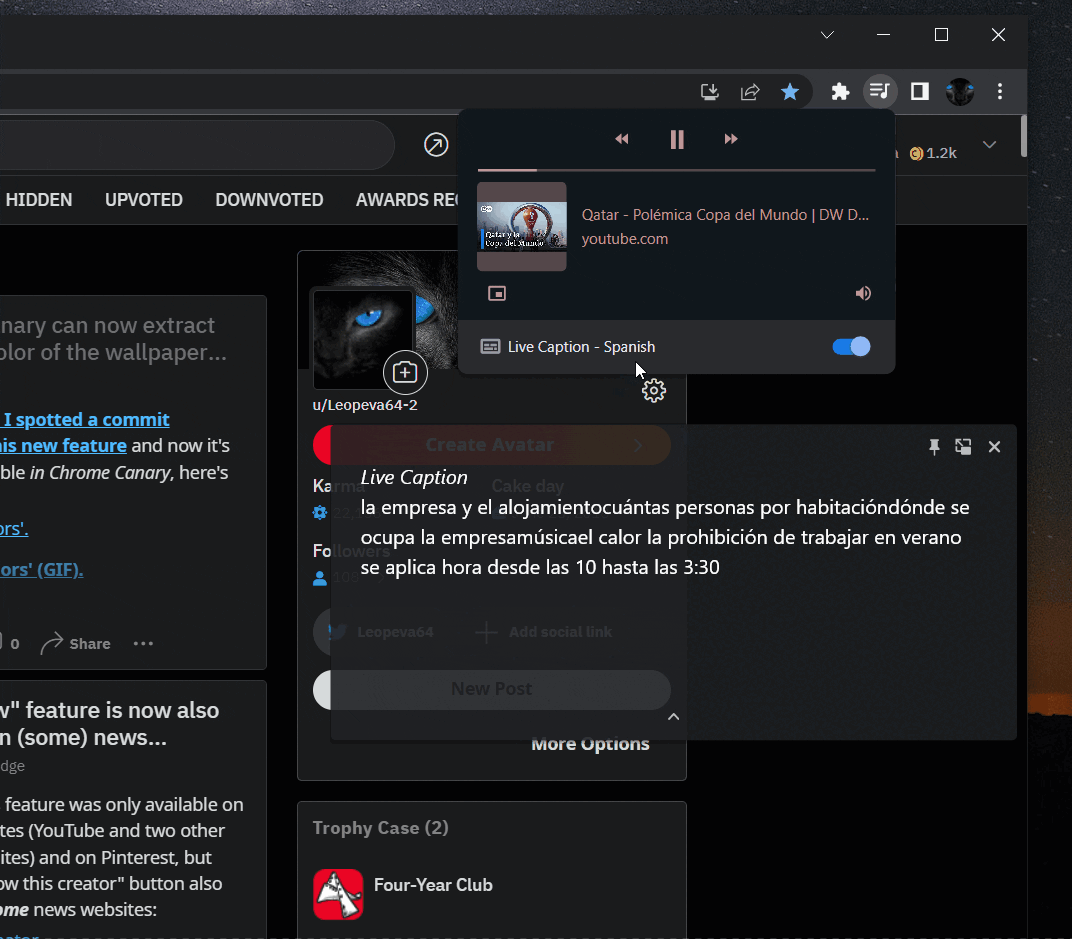This screenshot has height=939, width=1072.
Task: Click the download icon in the toolbar
Action: [x=709, y=91]
